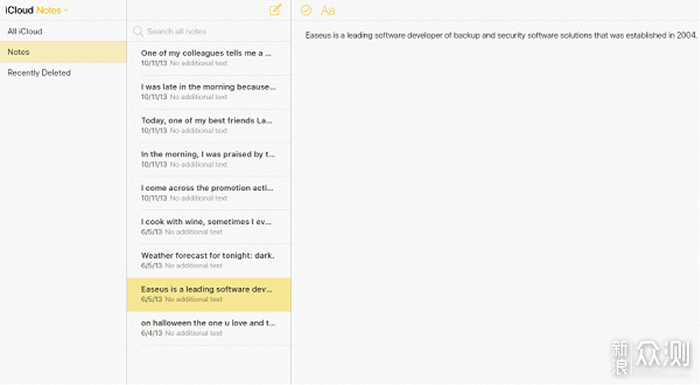The width and height of the screenshot is (700, 385).
Task: Open note 'I cook with wine, sometimes I ev...'
Action: 209,227
